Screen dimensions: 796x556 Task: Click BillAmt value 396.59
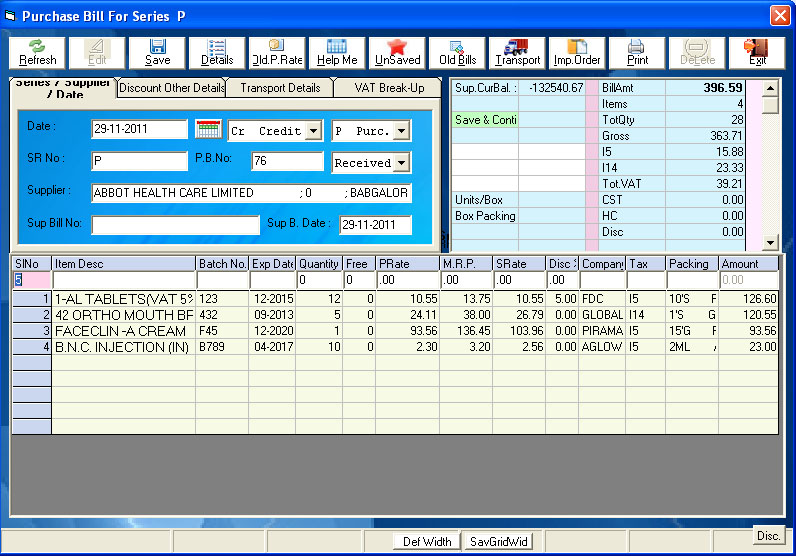click(705, 88)
